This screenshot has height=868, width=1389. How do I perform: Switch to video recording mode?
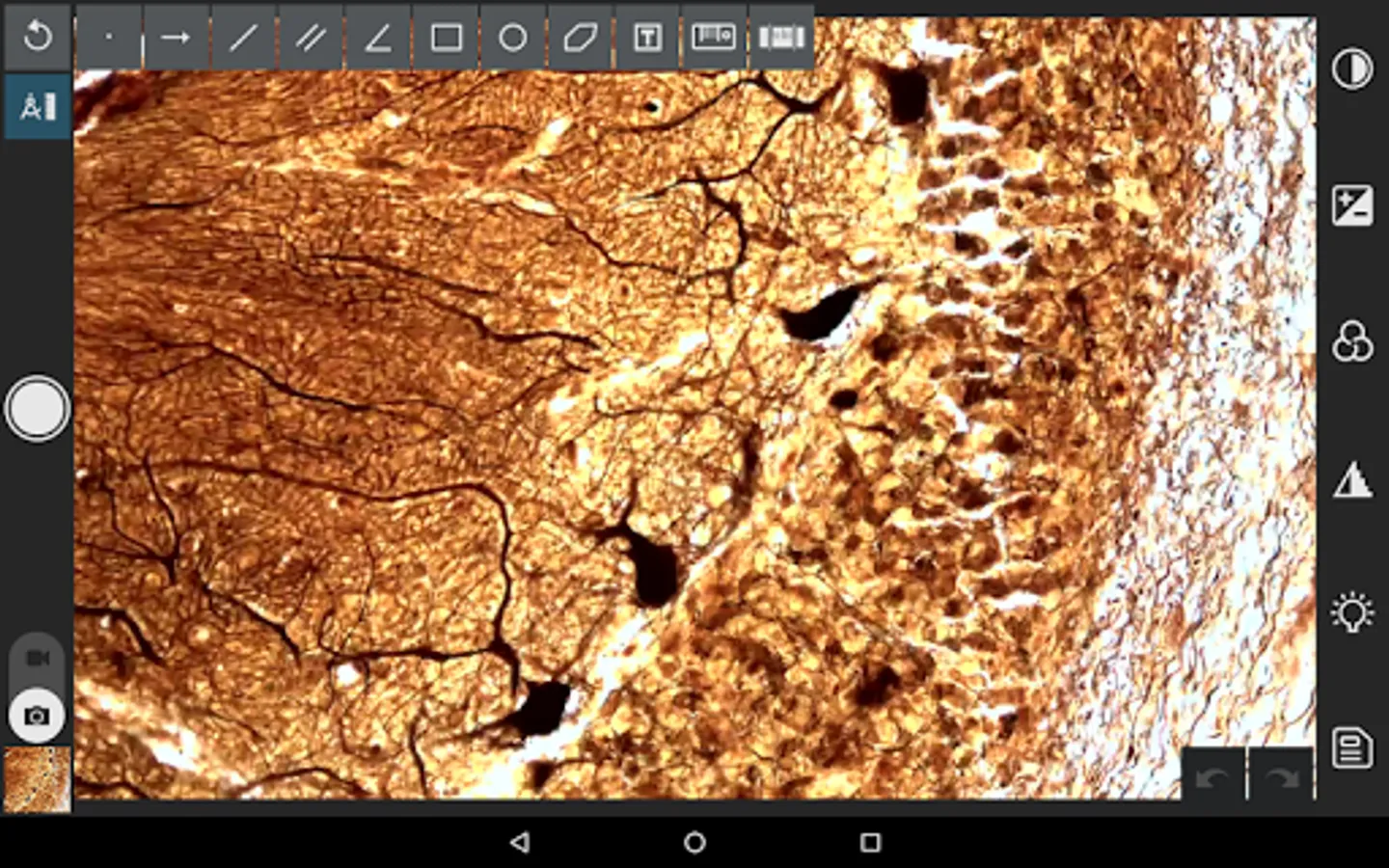pos(38,658)
